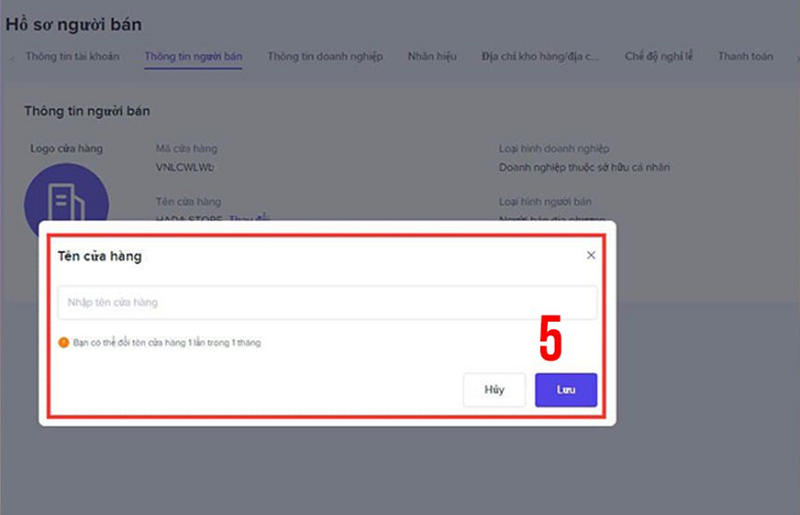Image resolution: width=800 pixels, height=515 pixels.
Task: Click the orange warning info icon
Action: tap(64, 342)
